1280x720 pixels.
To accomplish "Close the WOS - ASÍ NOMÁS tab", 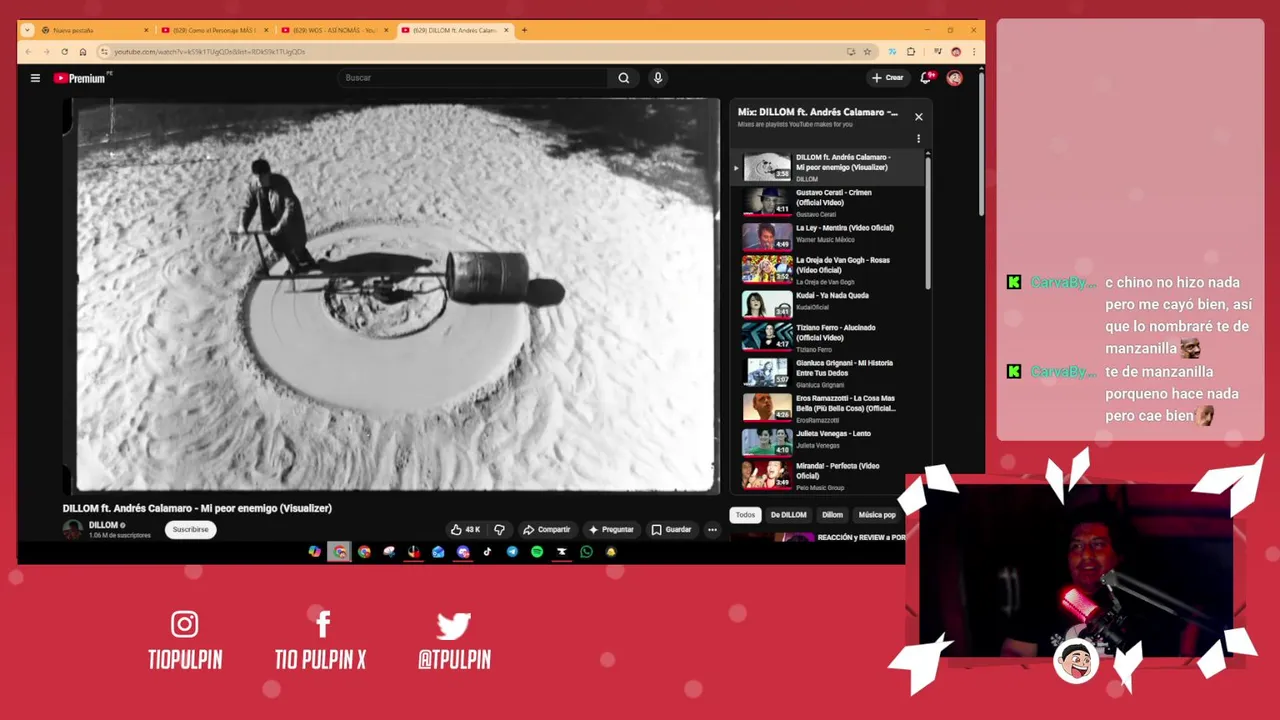I will click(x=386, y=30).
